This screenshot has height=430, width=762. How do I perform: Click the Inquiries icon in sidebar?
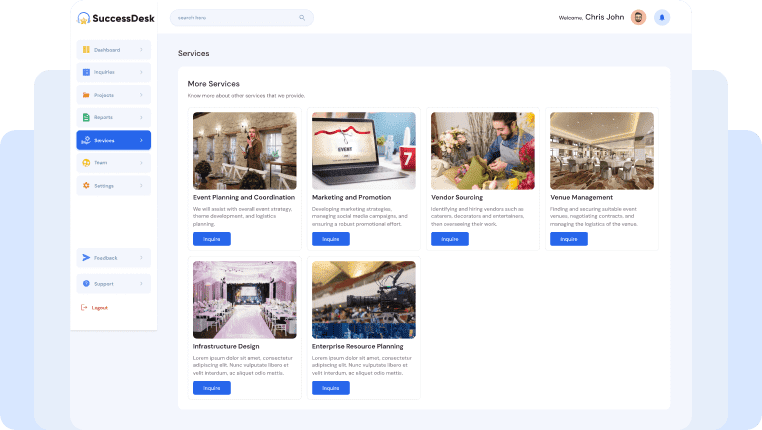[86, 72]
